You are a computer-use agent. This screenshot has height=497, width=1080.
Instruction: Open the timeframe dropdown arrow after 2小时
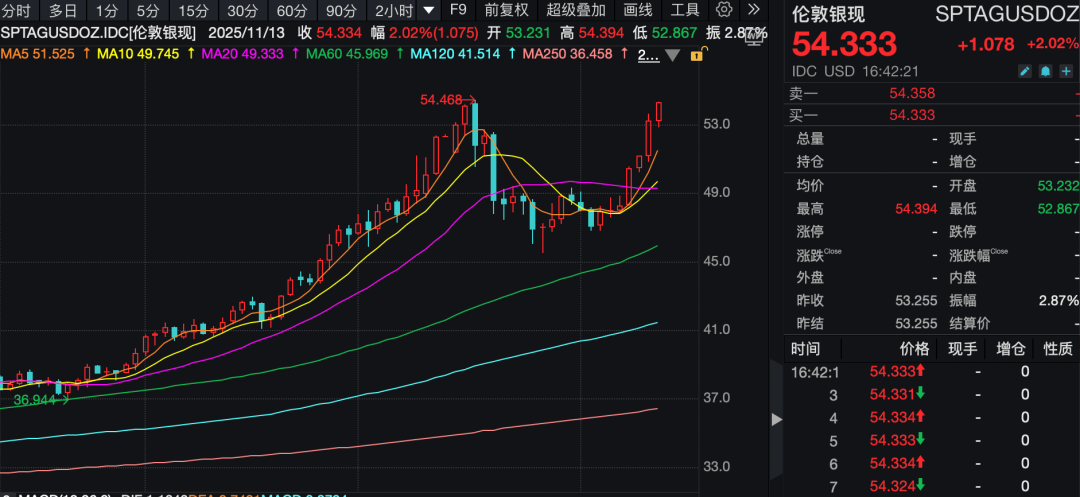(x=428, y=10)
